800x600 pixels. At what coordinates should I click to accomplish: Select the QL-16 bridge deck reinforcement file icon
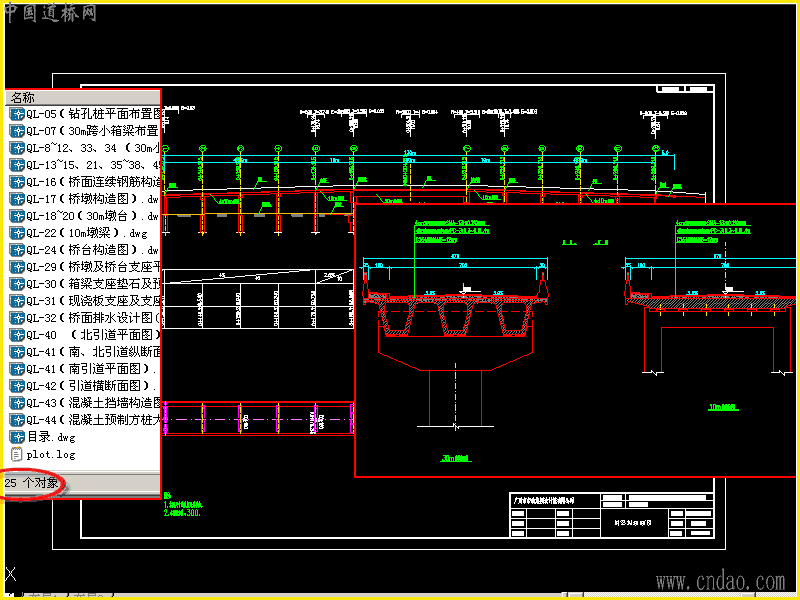point(17,182)
